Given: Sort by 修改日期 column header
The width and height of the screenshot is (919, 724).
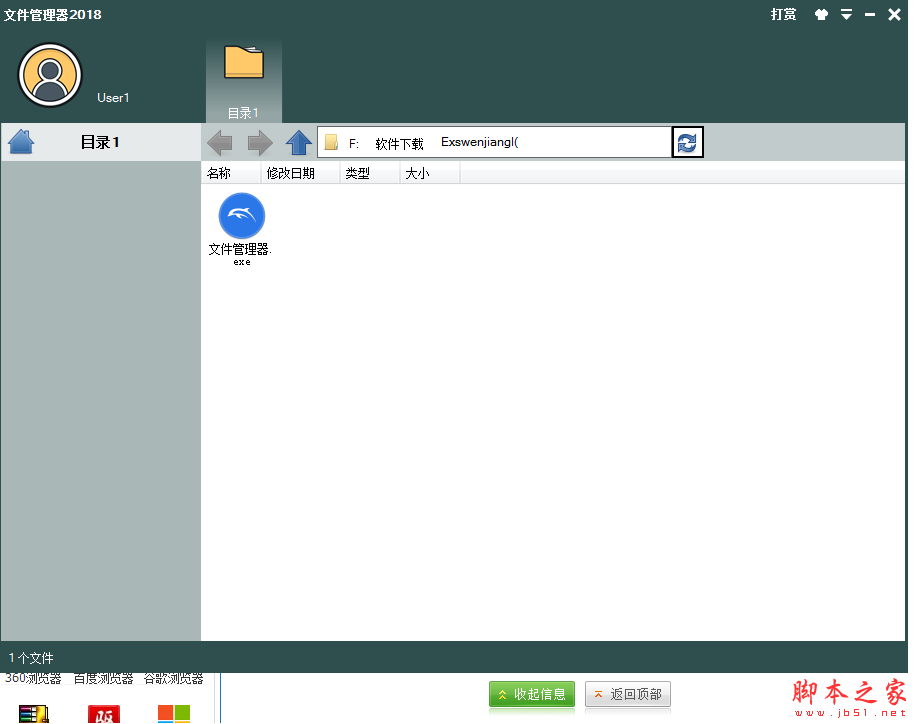Looking at the screenshot, I should click(301, 174).
